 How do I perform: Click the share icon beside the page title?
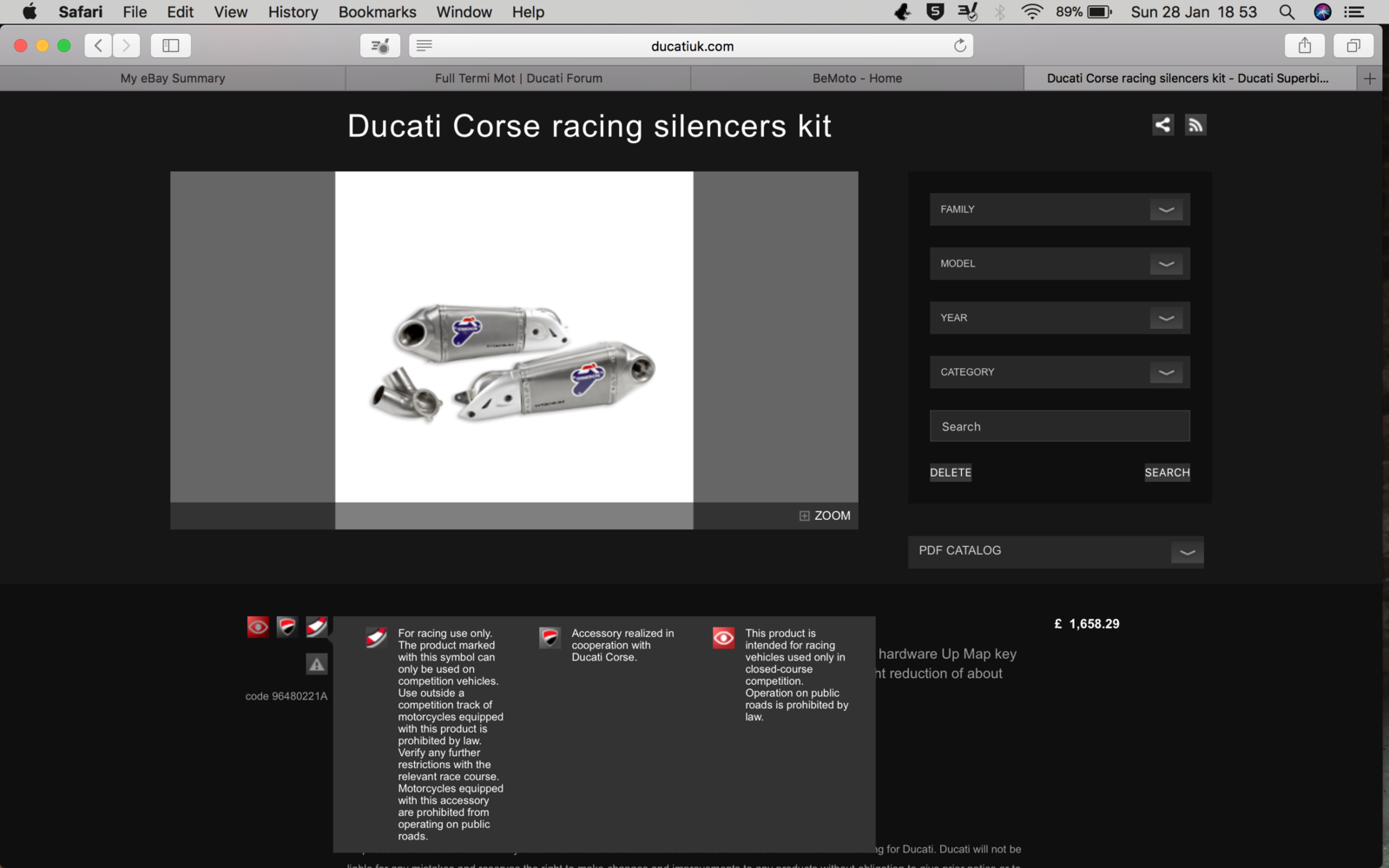[1162, 125]
